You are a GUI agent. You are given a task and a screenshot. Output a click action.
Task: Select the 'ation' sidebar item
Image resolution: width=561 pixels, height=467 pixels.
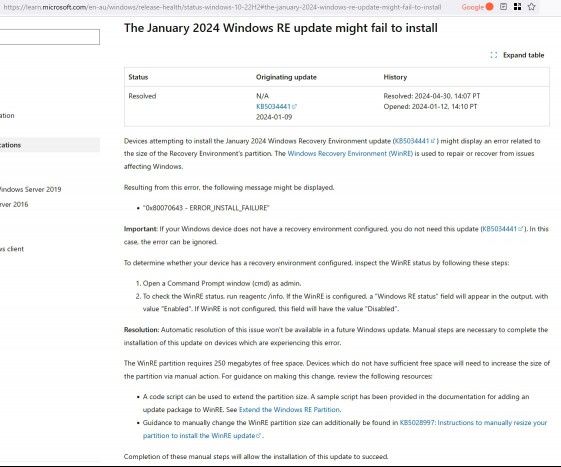[x=7, y=116]
